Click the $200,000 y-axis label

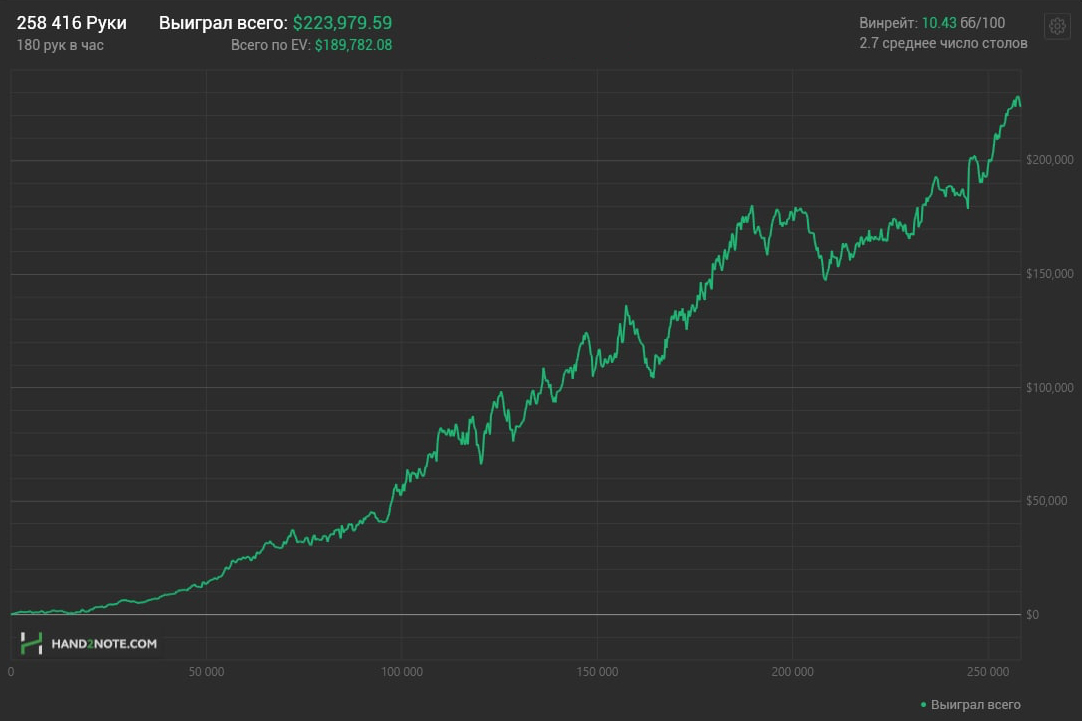click(x=1050, y=160)
